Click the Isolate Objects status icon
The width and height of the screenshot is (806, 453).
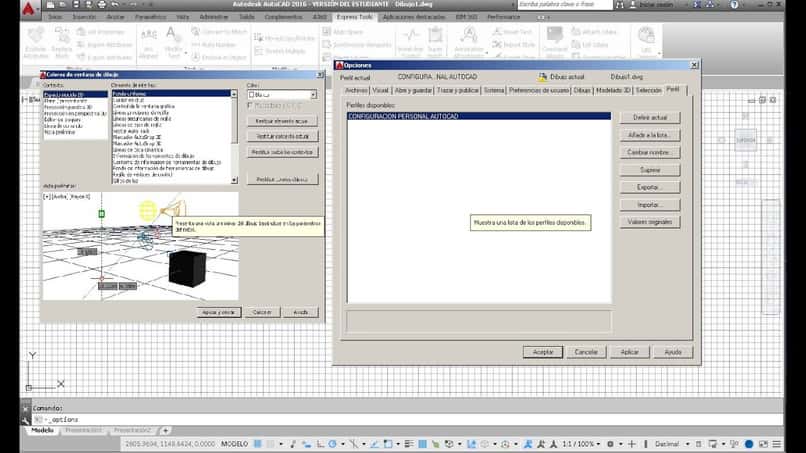tap(734, 444)
